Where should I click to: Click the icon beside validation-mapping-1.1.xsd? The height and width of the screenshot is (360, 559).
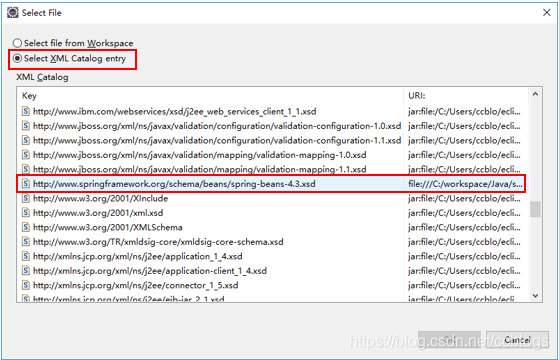[x=26, y=169]
